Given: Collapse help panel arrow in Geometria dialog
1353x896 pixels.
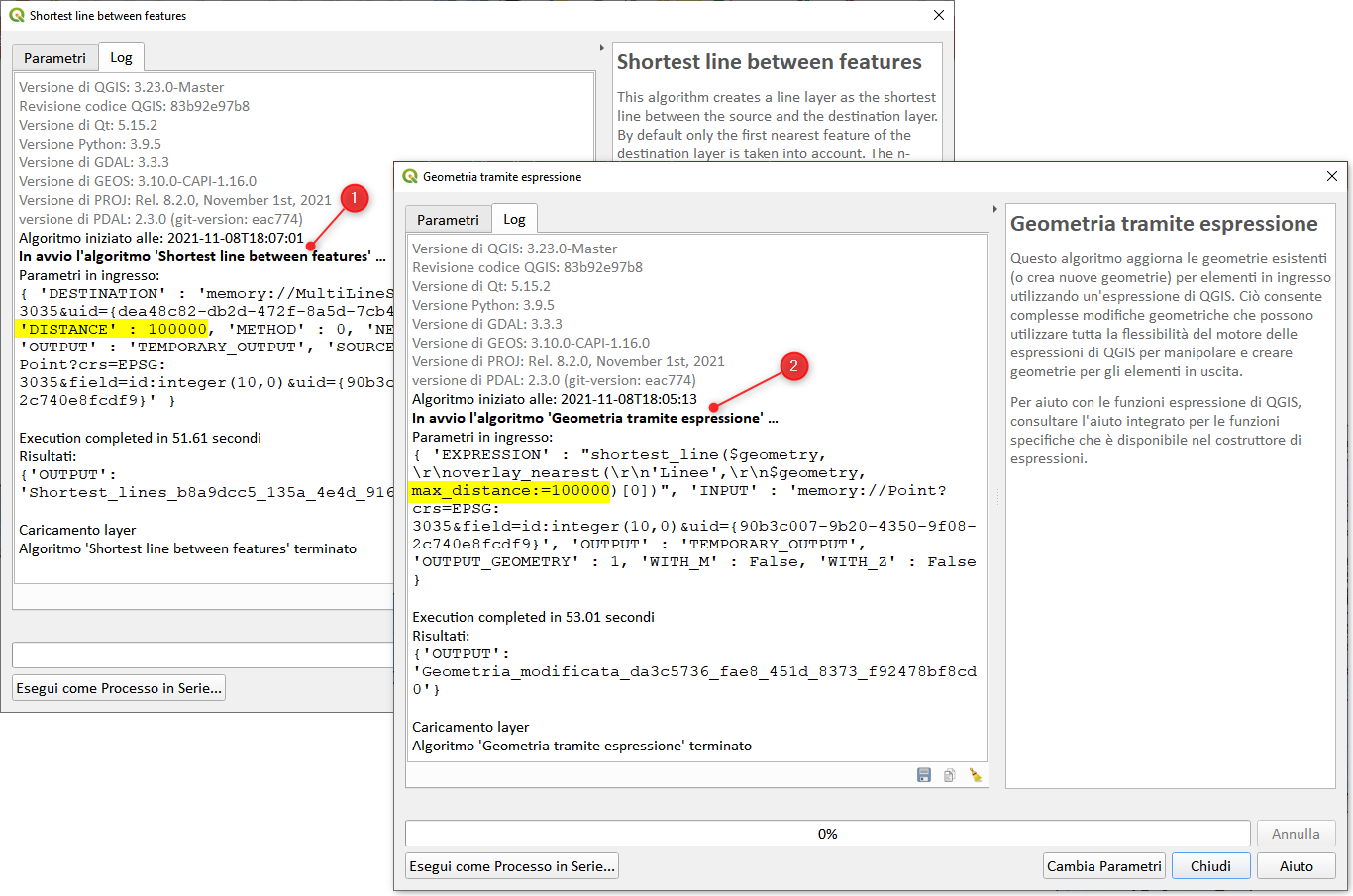Looking at the screenshot, I should point(994,209).
